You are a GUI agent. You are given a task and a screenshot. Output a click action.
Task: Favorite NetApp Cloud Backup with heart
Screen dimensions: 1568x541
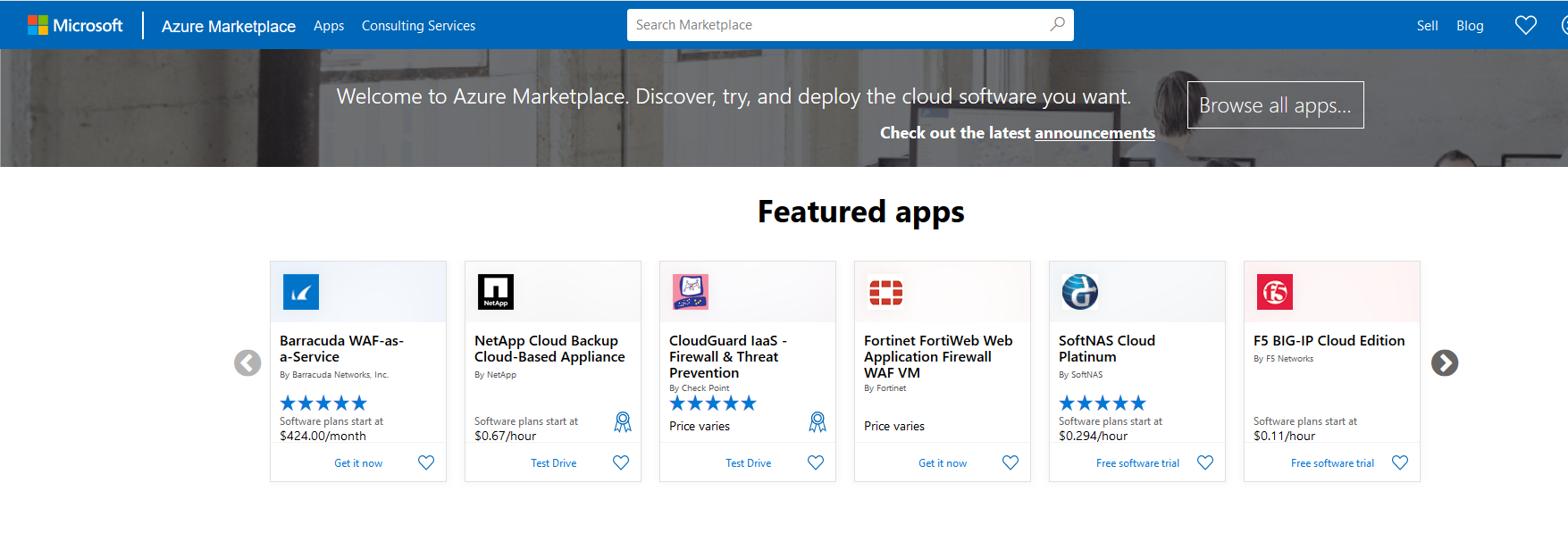(621, 462)
